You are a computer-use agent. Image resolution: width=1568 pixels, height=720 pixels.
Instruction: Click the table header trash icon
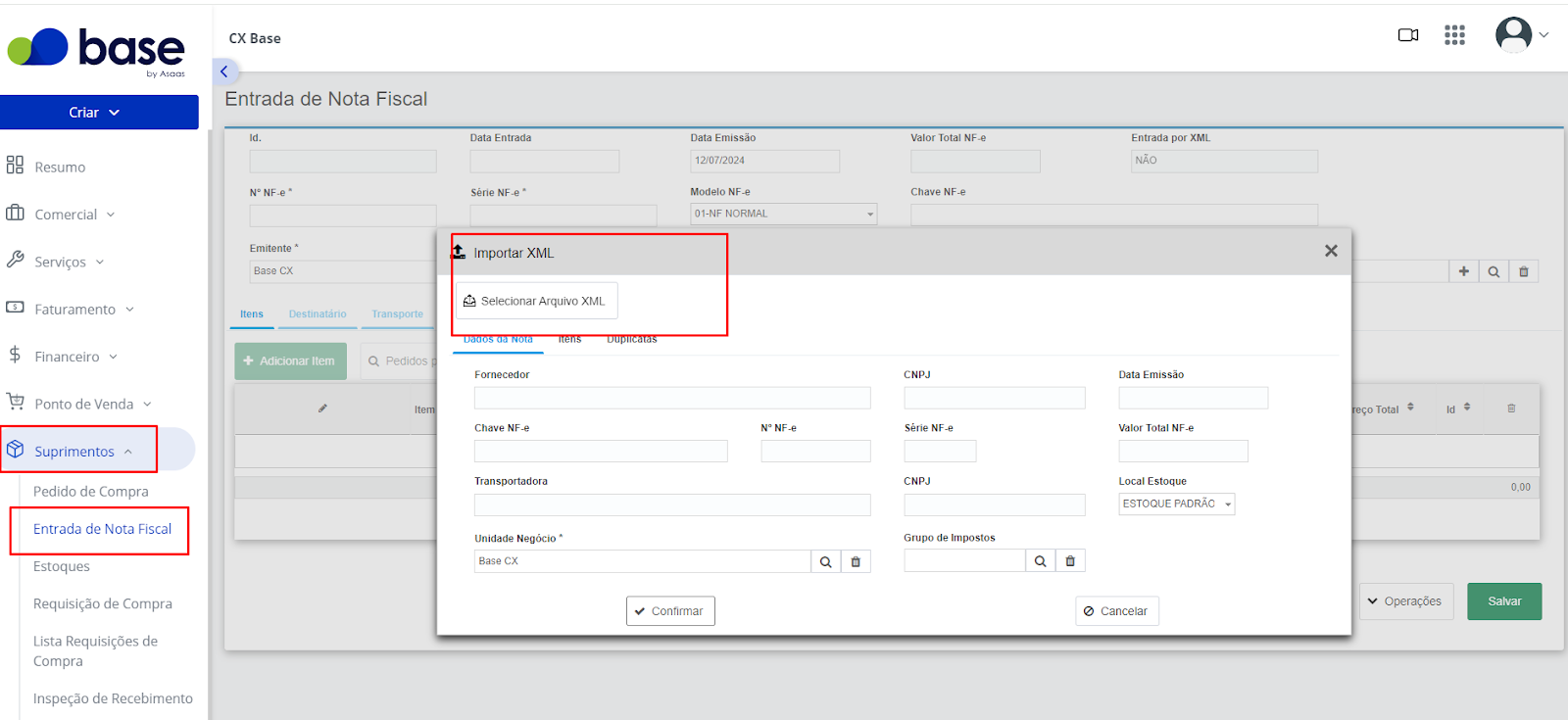[x=1511, y=408]
